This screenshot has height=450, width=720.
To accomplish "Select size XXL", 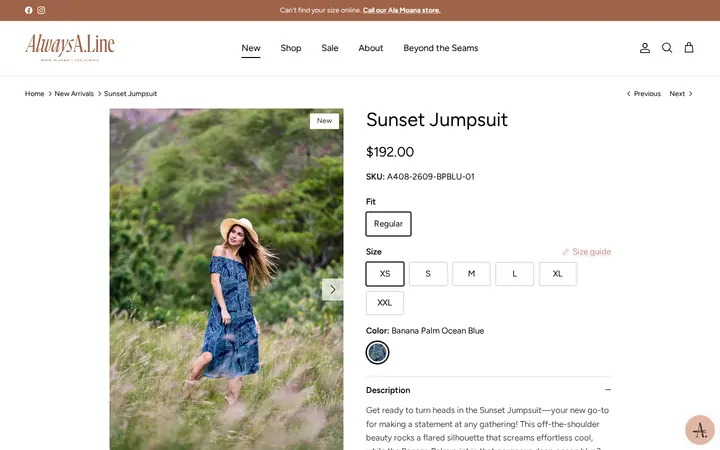I will (385, 303).
